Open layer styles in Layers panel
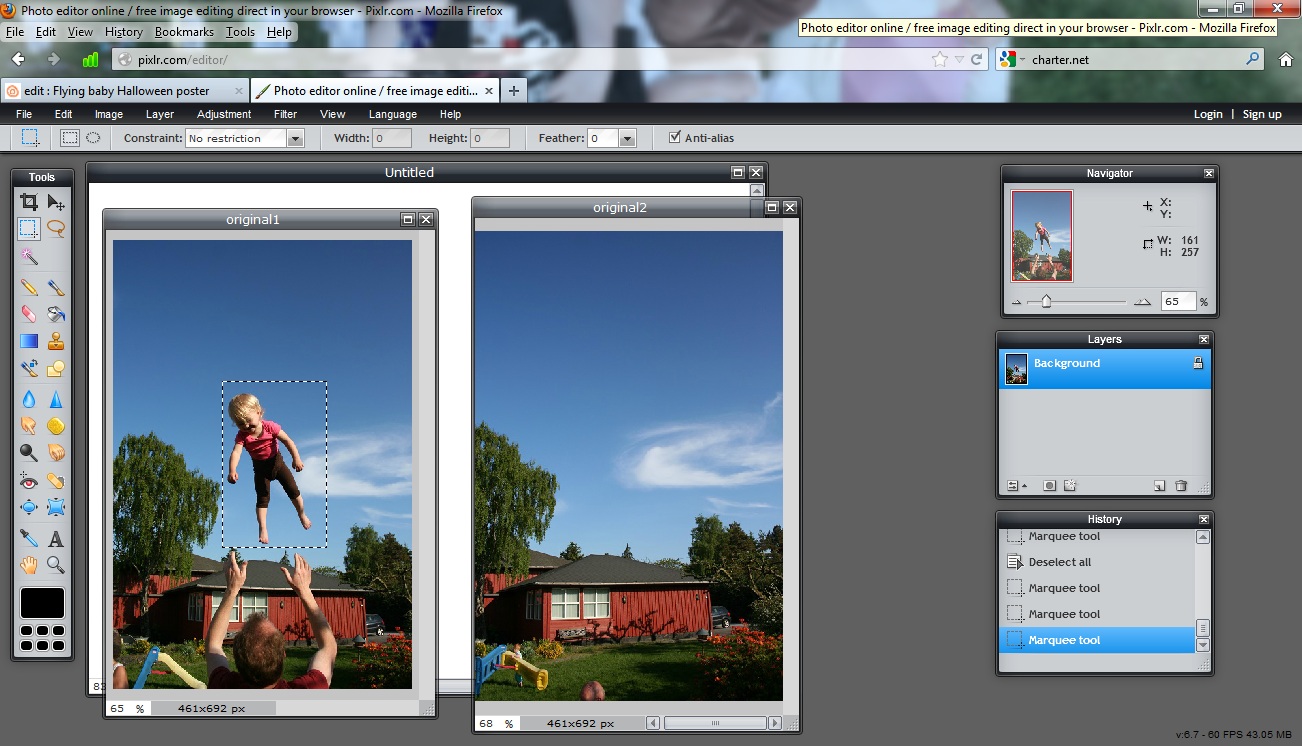1302x746 pixels. [1070, 486]
